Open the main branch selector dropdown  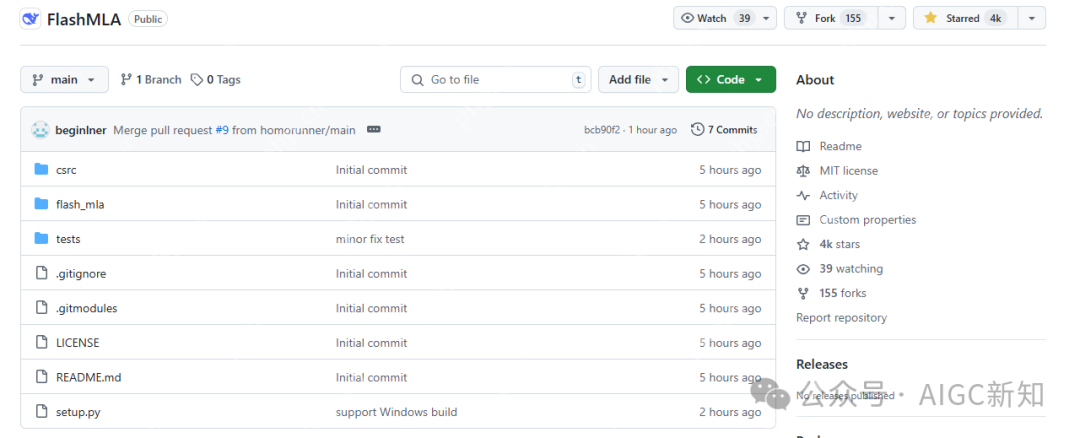click(64, 80)
